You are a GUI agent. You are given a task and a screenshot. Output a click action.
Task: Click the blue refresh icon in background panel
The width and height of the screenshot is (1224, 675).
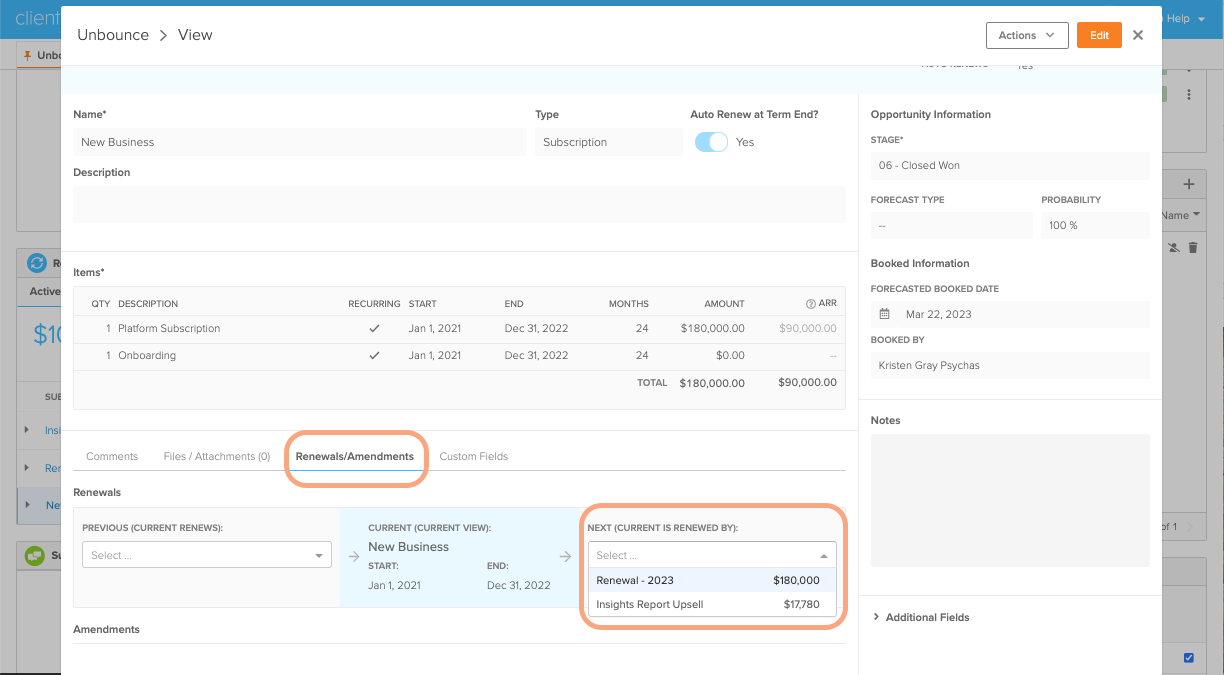(x=37, y=263)
